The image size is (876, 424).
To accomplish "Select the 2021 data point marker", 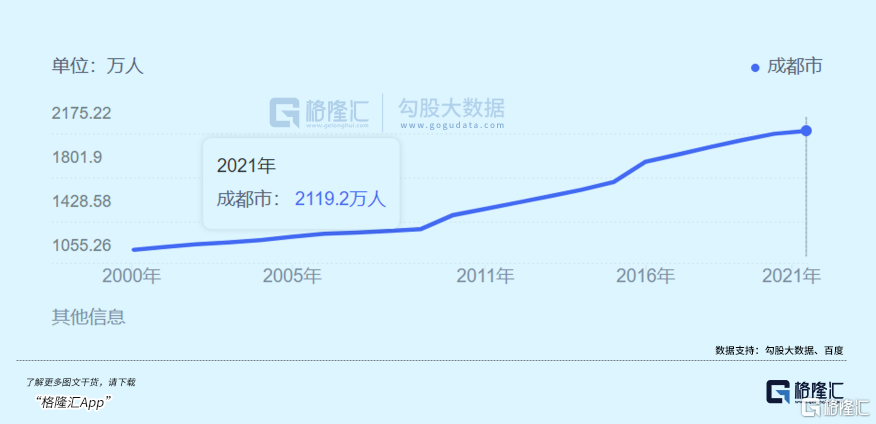I will tap(806, 131).
